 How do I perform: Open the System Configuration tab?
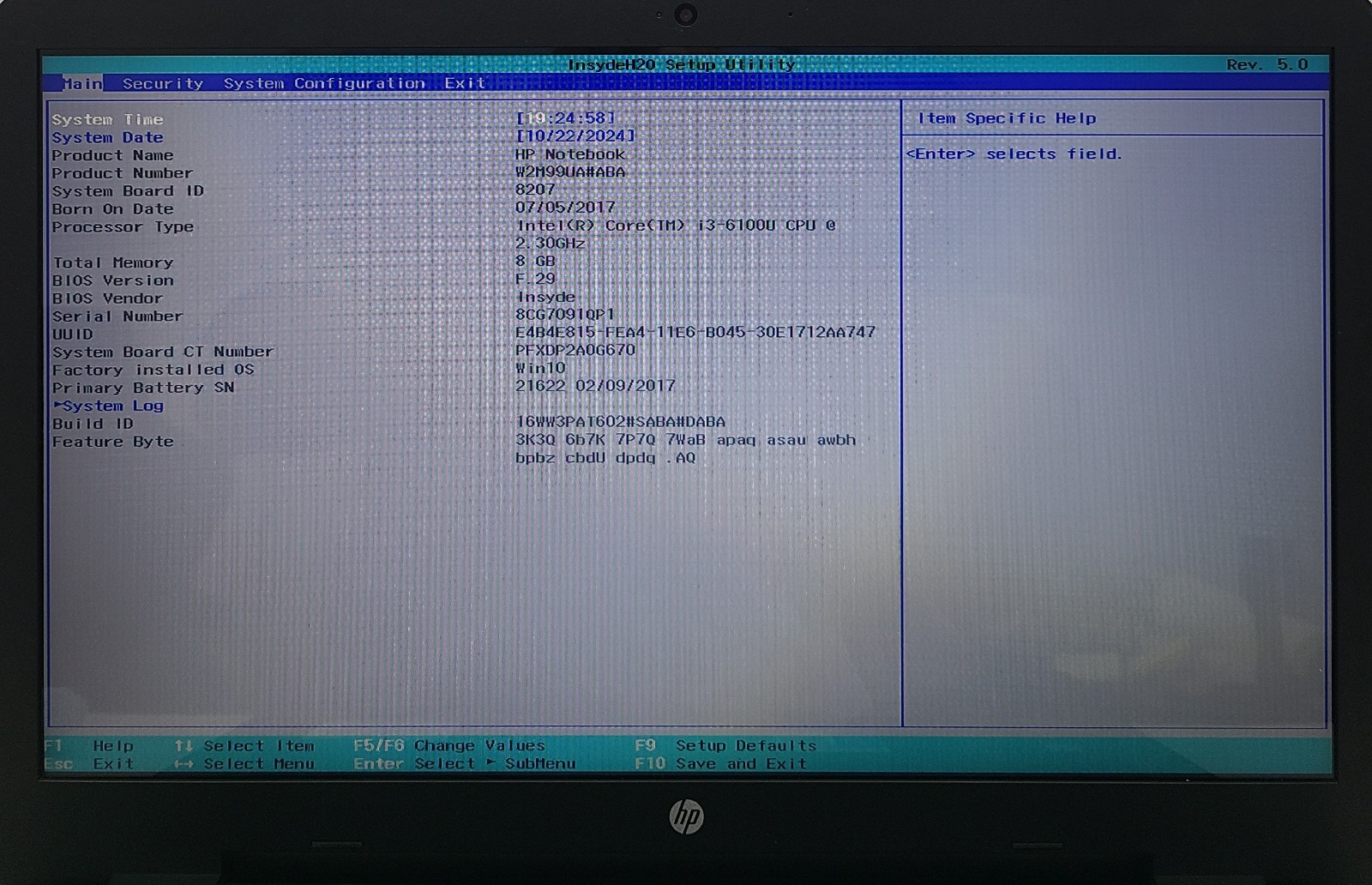coord(324,83)
